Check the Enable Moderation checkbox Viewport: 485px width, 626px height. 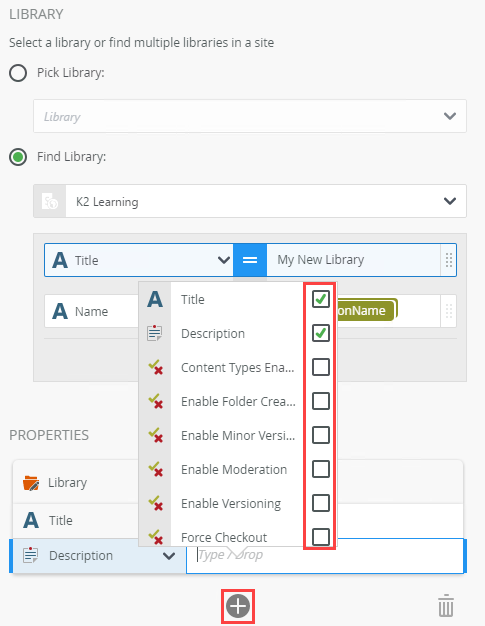coord(321,469)
